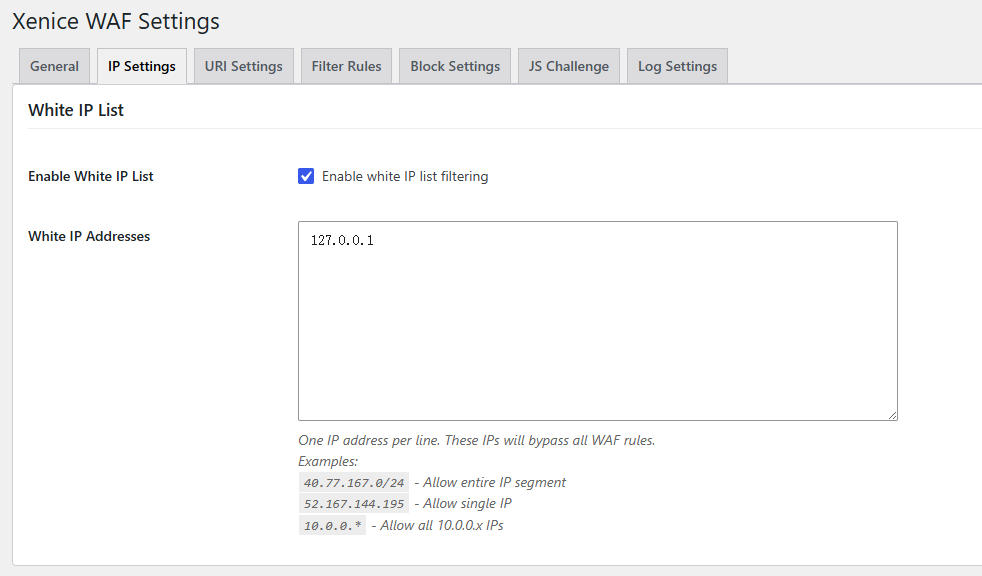
Task: Click the White IP List section heading
Action: coord(76,110)
